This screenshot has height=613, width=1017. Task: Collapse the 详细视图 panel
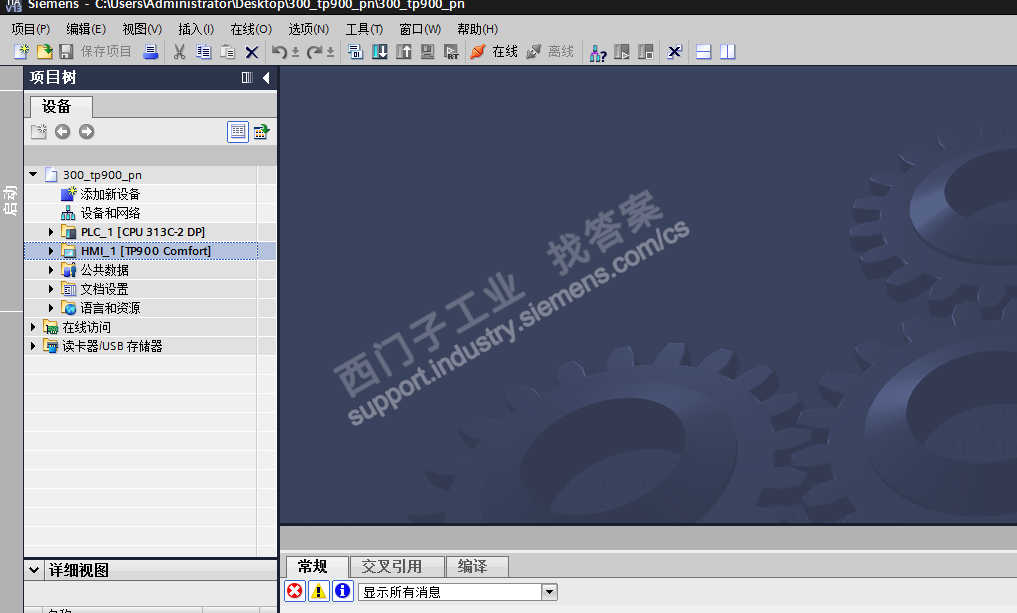pos(34,570)
